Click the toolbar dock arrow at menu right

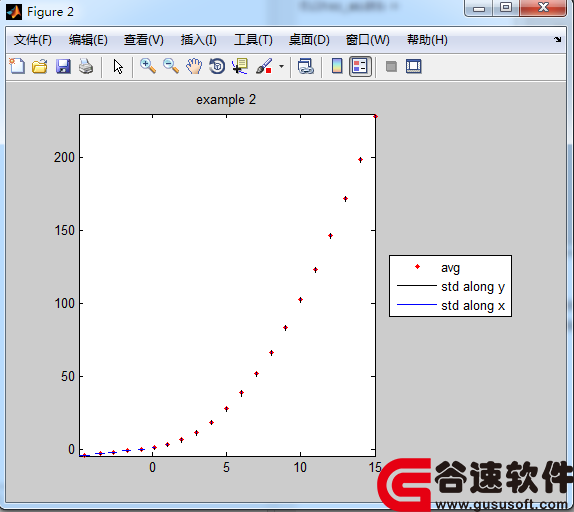pos(558,39)
